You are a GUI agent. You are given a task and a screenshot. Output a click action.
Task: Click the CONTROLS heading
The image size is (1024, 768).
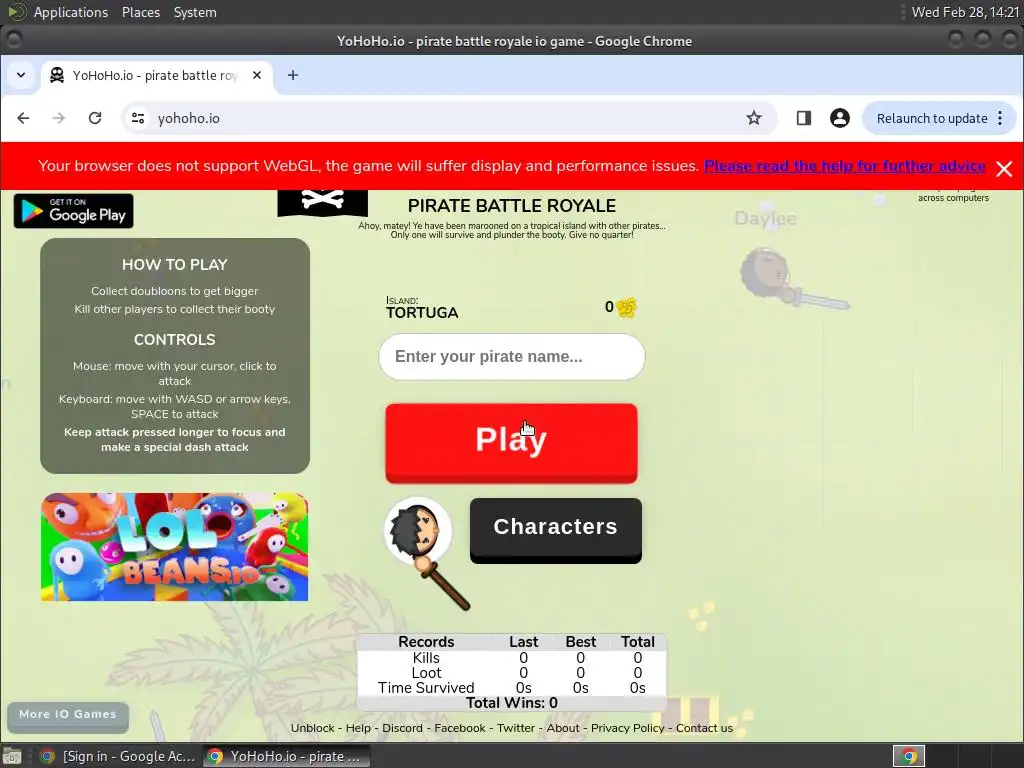tap(174, 340)
